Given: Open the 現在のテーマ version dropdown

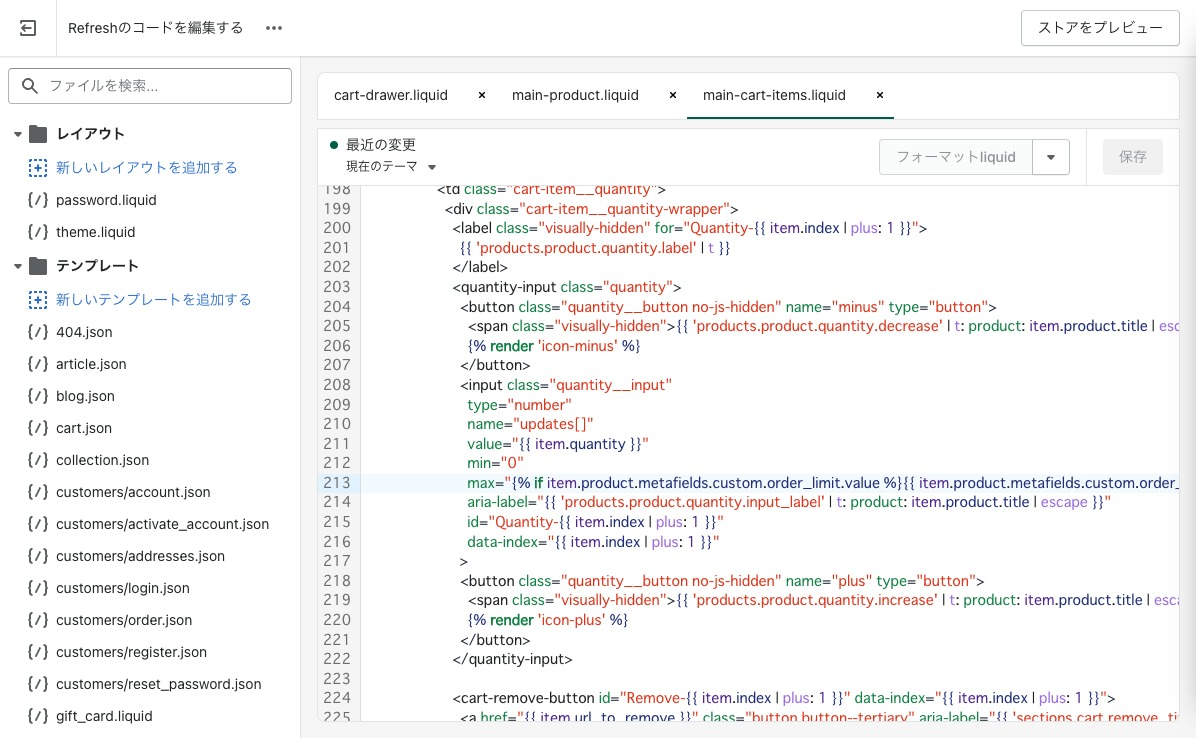Looking at the screenshot, I should 392,167.
